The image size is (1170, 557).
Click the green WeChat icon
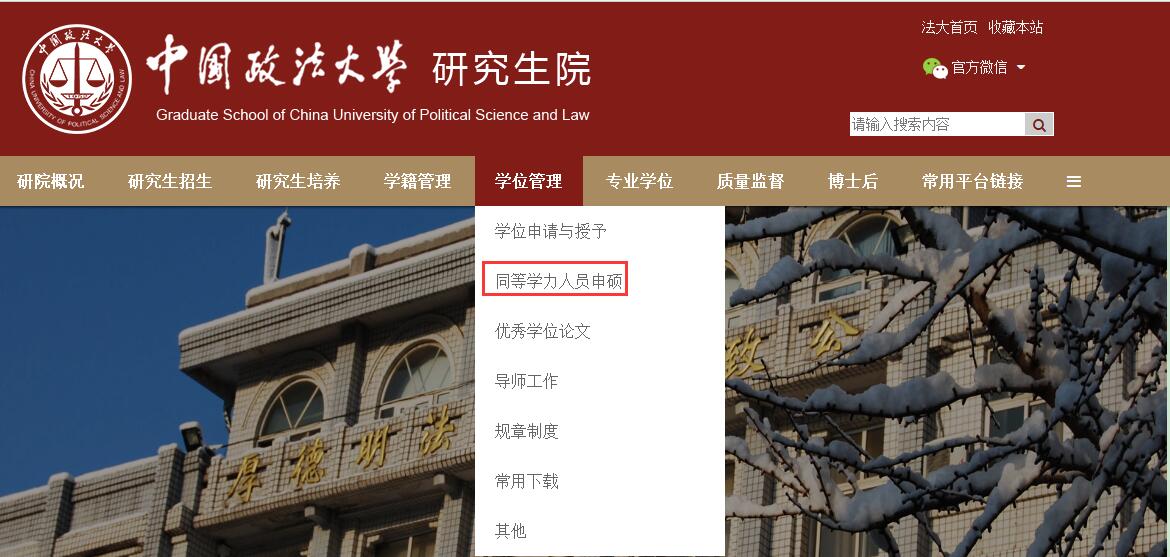934,68
